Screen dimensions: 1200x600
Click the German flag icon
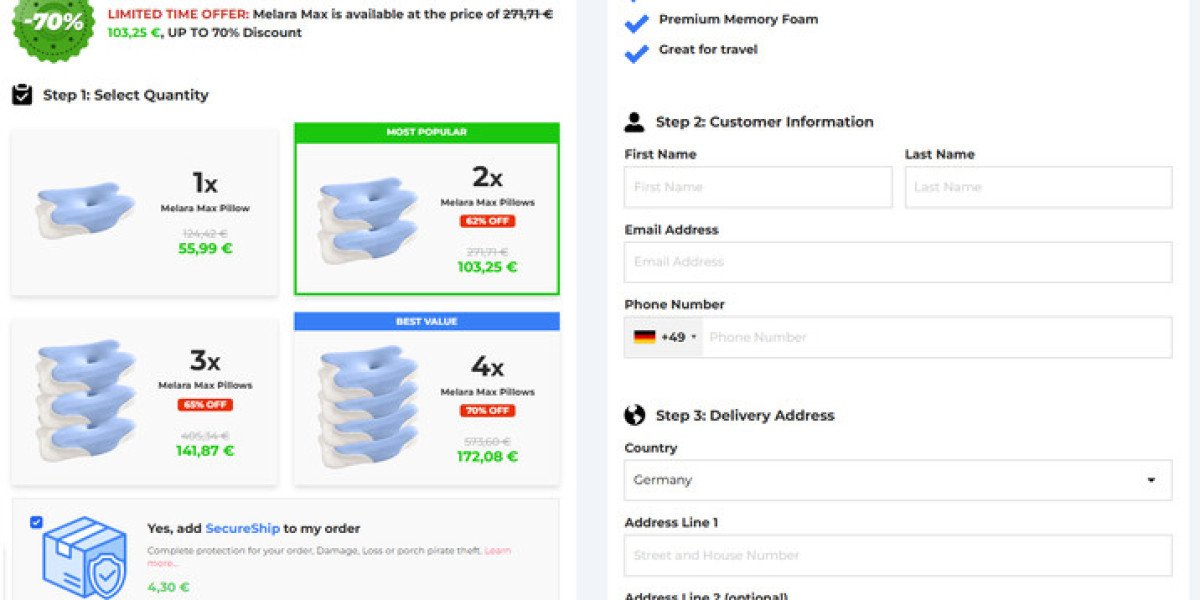pos(645,337)
